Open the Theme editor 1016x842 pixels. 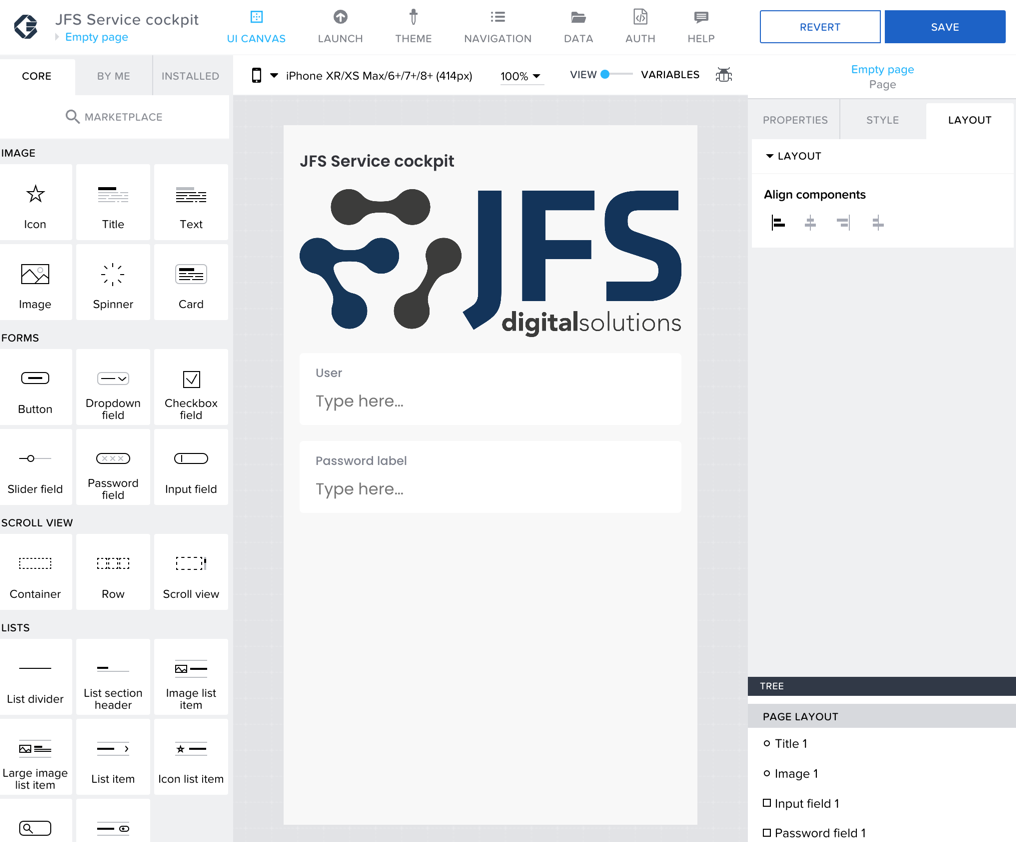[x=413, y=27]
